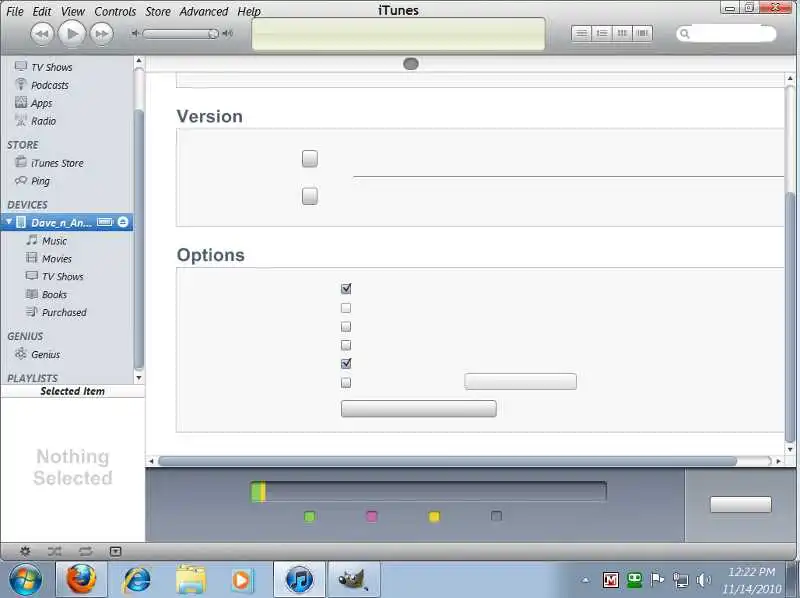The height and width of the screenshot is (598, 800).
Task: Toggle shuffle at the bottom-left
Action: 54,551
